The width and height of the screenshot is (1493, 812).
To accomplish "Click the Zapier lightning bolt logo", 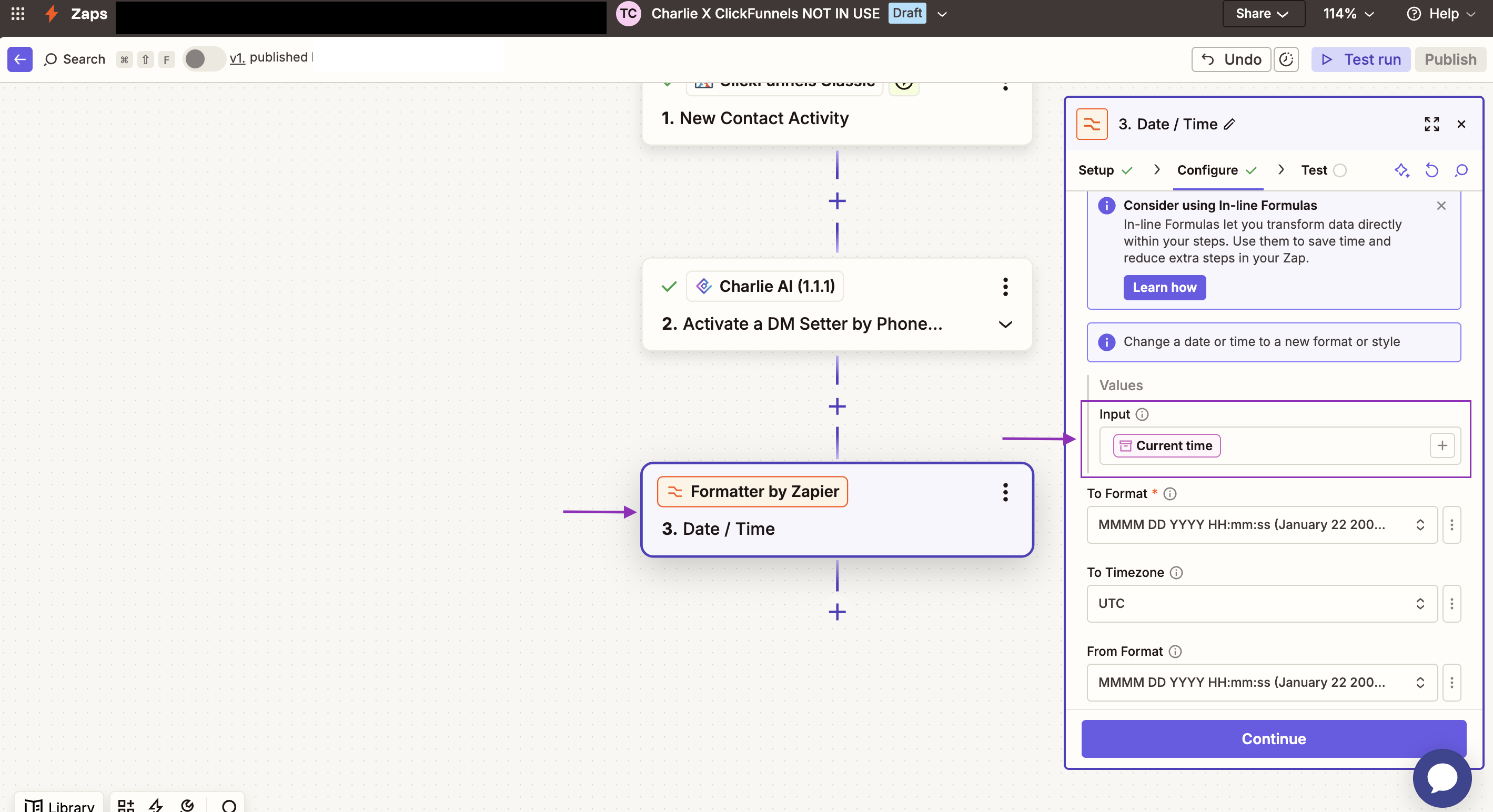I will click(52, 13).
